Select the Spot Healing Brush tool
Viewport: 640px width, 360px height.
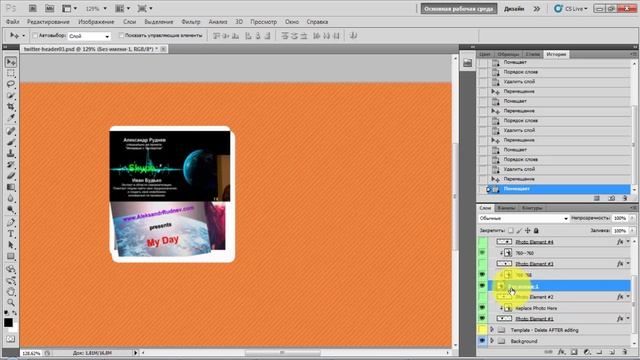point(11,131)
